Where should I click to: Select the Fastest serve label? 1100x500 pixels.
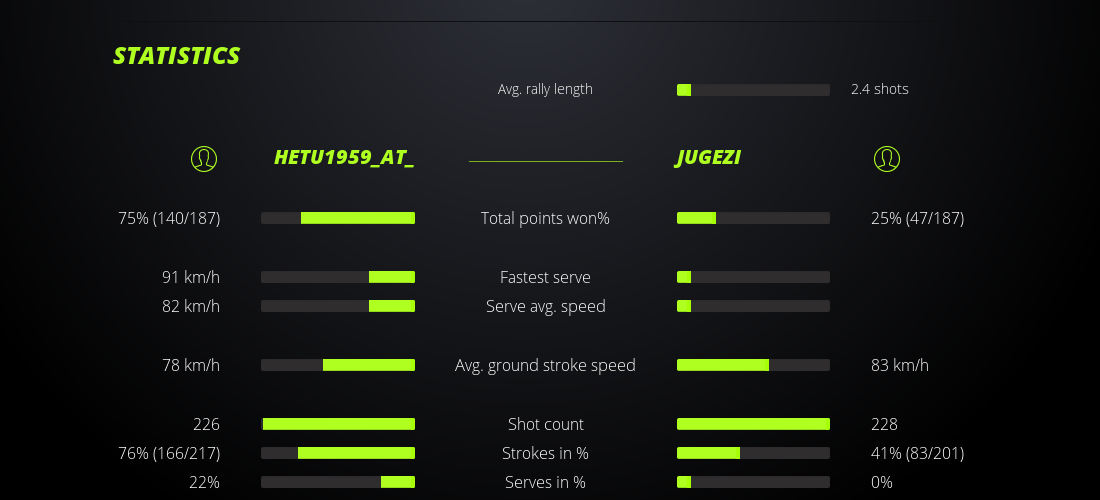pyautogui.click(x=545, y=277)
